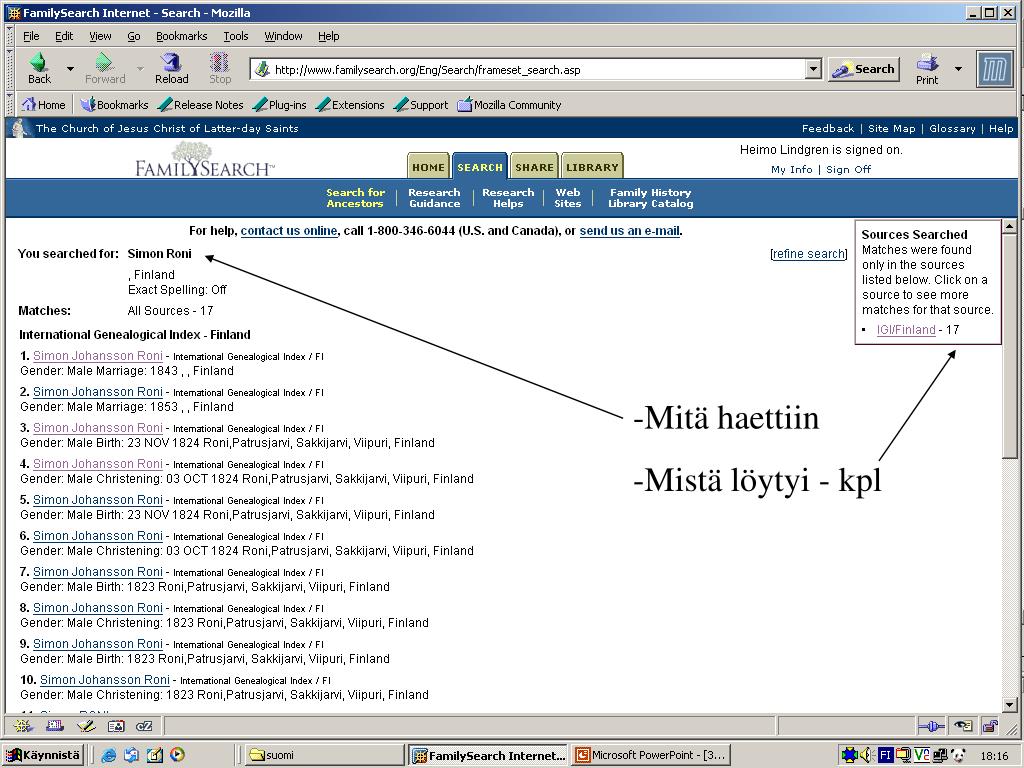The height and width of the screenshot is (768, 1024).
Task: Open the Mozilla Community bookmark folder
Action: pyautogui.click(x=509, y=104)
